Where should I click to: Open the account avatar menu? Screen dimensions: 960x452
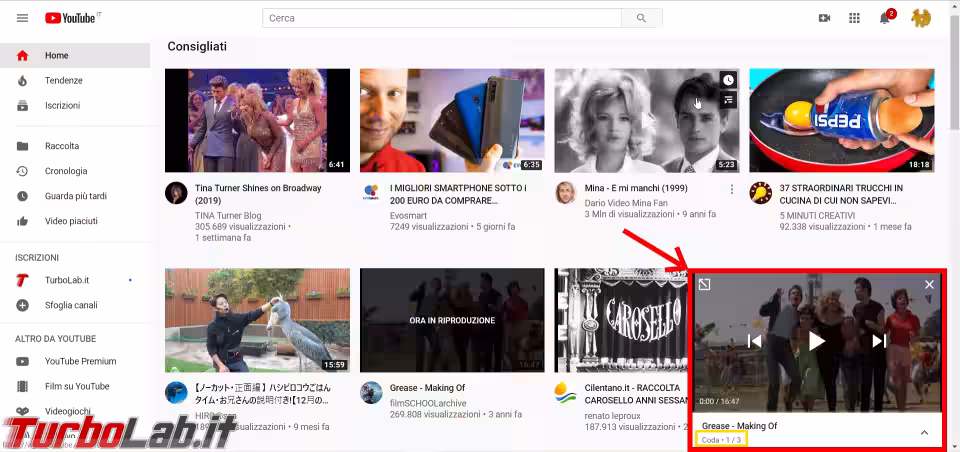pyautogui.click(x=920, y=18)
